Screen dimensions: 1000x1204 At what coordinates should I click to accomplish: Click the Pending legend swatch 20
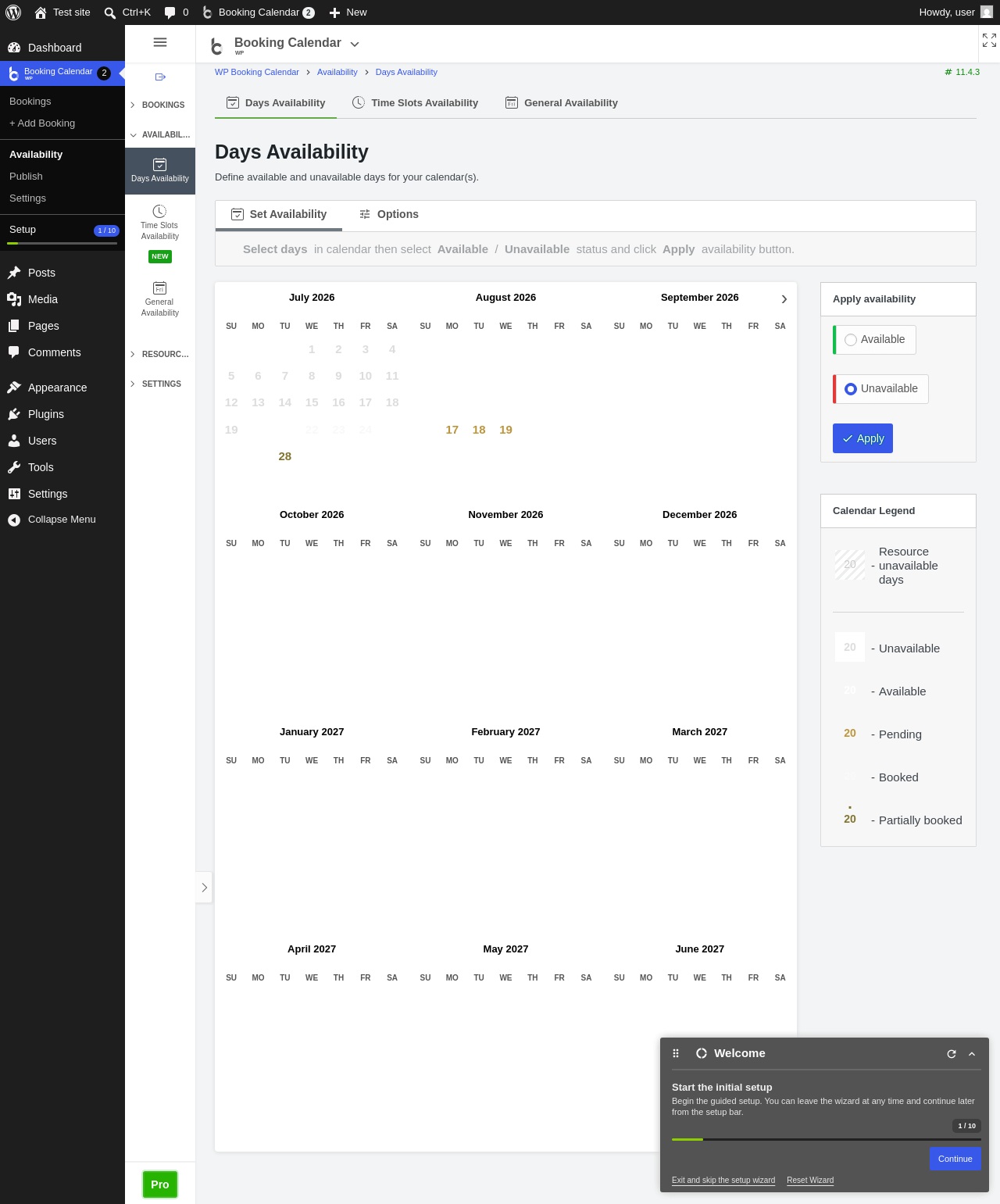tap(850, 734)
